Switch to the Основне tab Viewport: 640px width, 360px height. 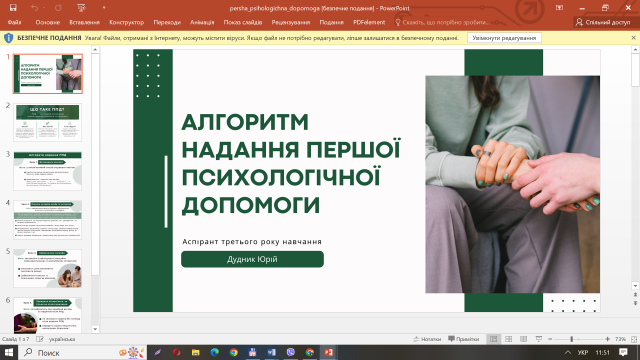tap(47, 22)
